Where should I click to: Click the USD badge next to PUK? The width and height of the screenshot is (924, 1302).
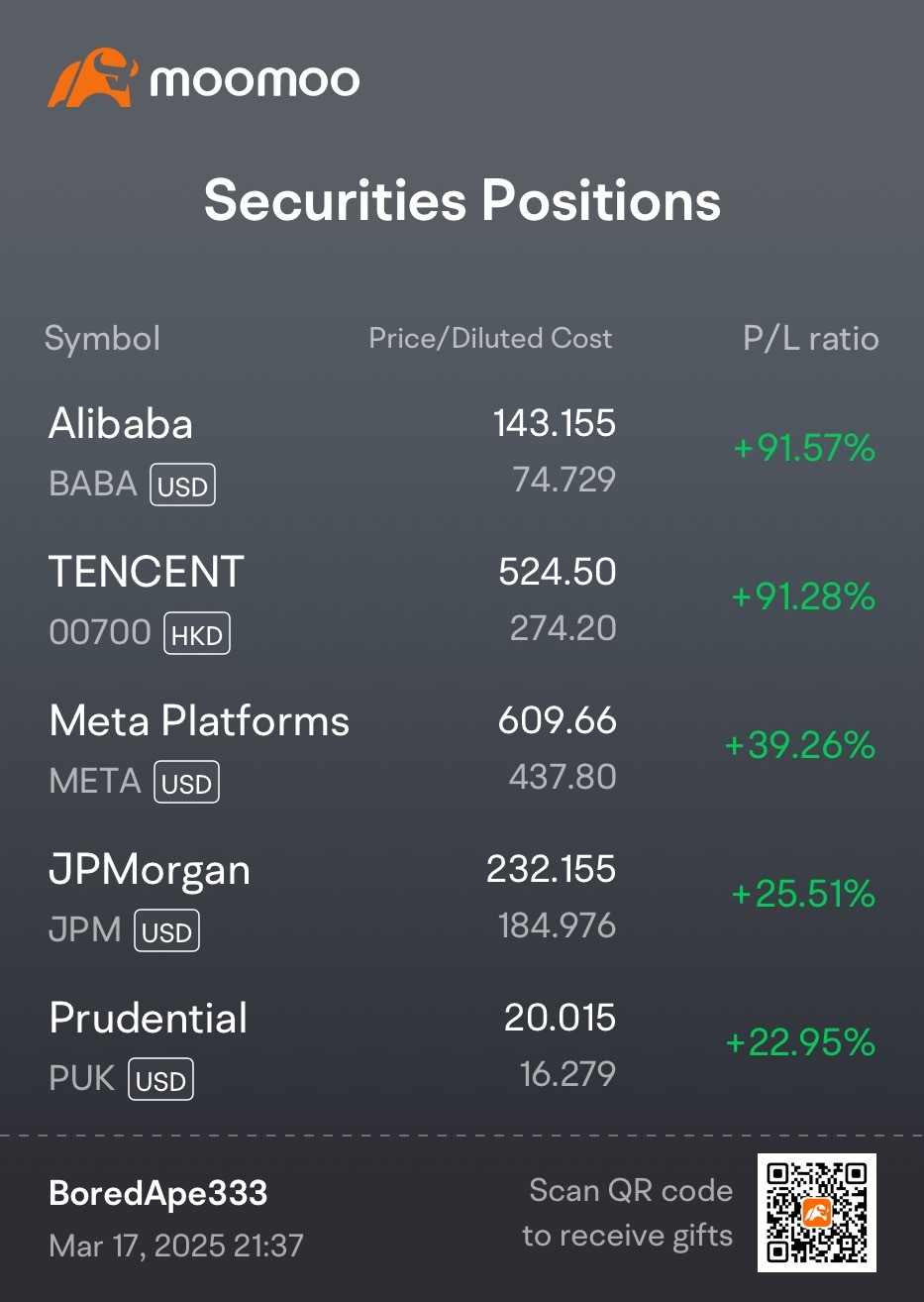[x=160, y=1080]
